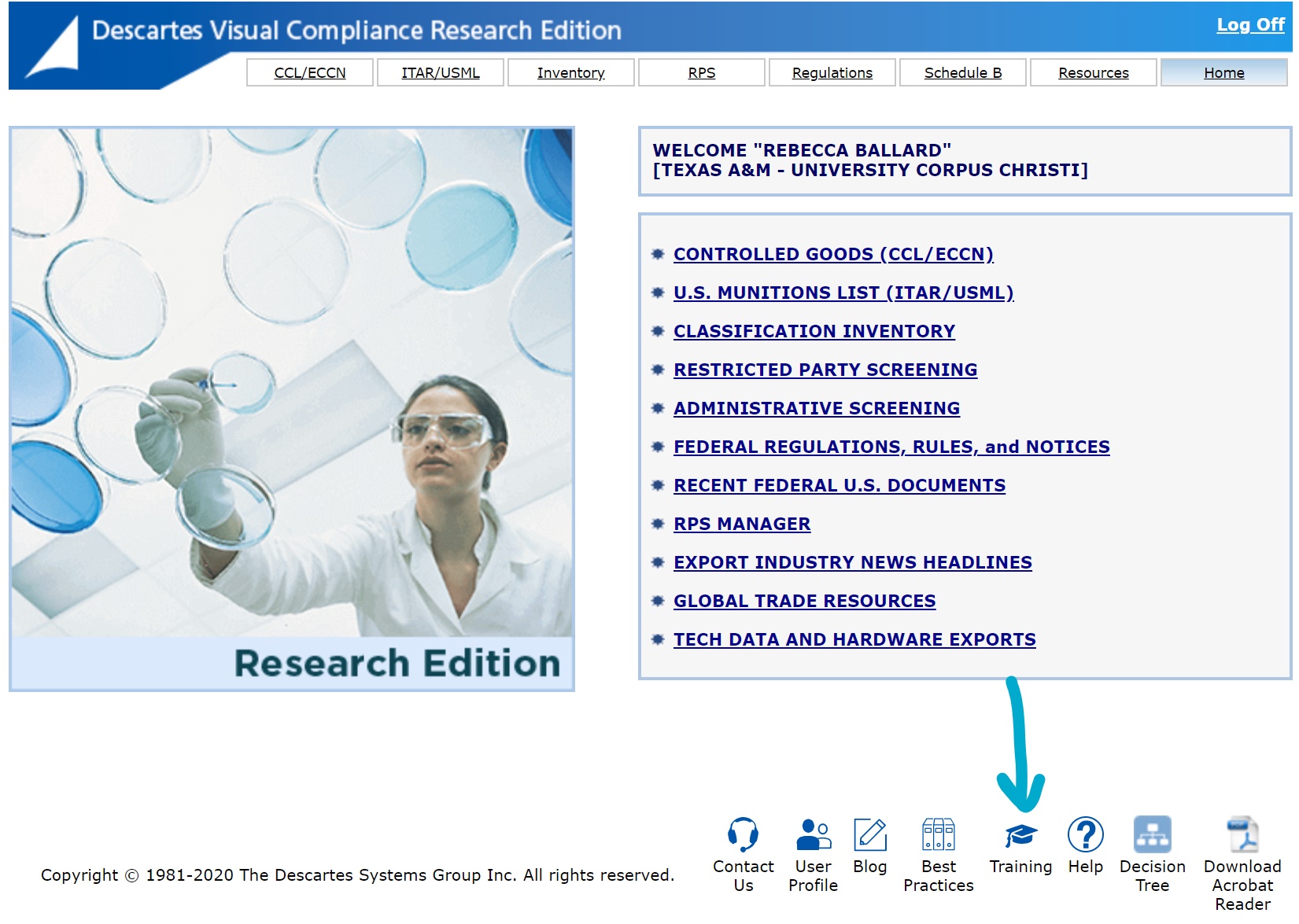Image resolution: width=1299 pixels, height=924 pixels.
Task: Click the User Profile label
Action: [x=814, y=876]
